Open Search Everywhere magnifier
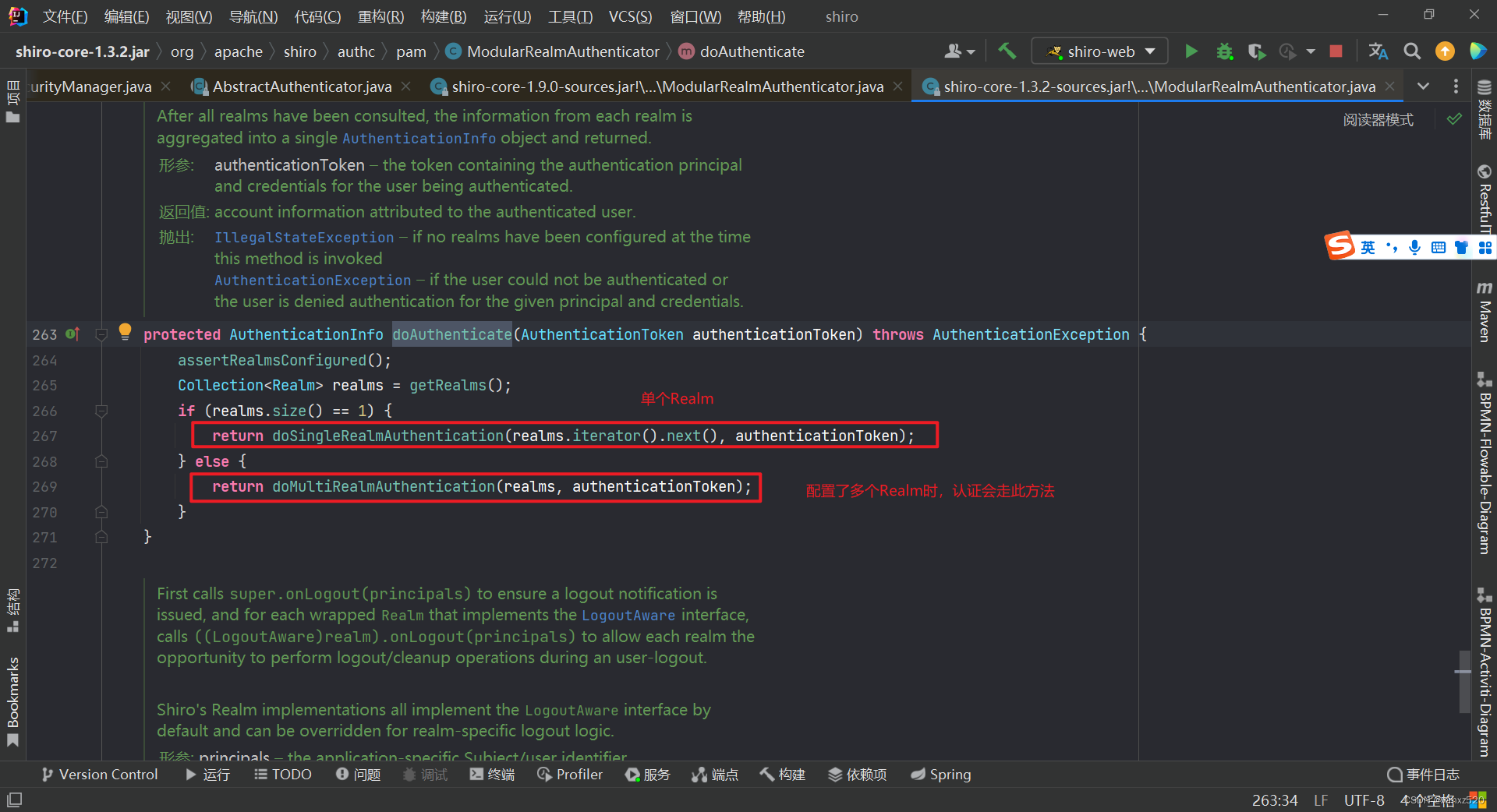The height and width of the screenshot is (812, 1497). (x=1412, y=51)
